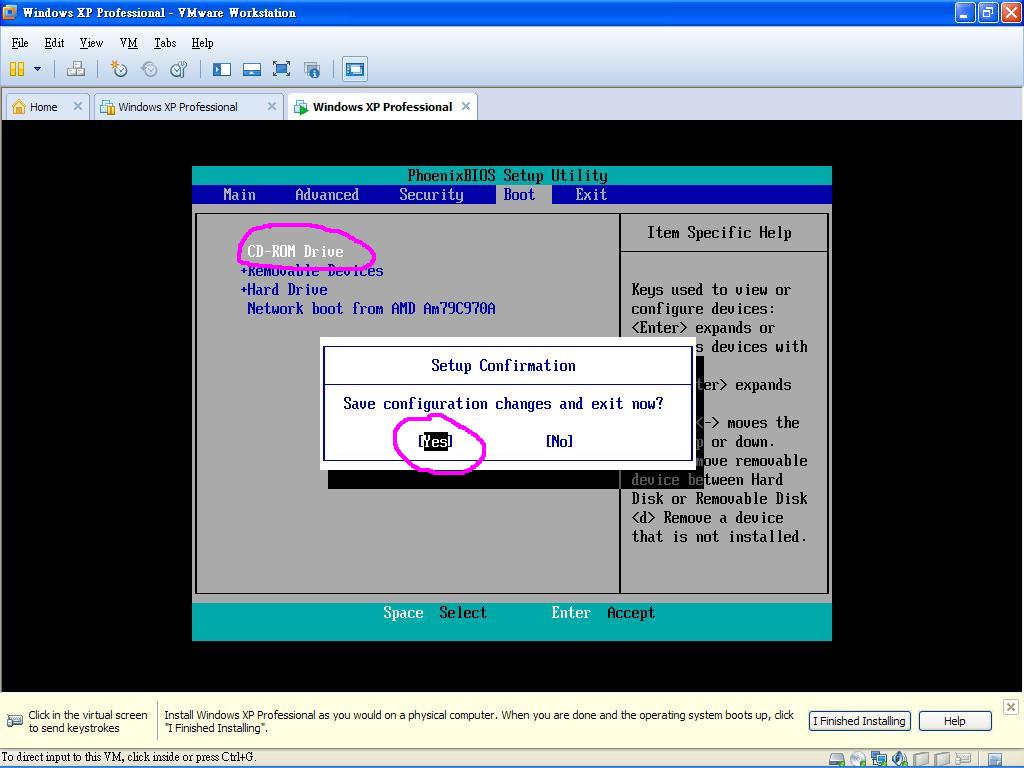The height and width of the screenshot is (768, 1024).
Task: Close the Home tab
Action: 78,106
